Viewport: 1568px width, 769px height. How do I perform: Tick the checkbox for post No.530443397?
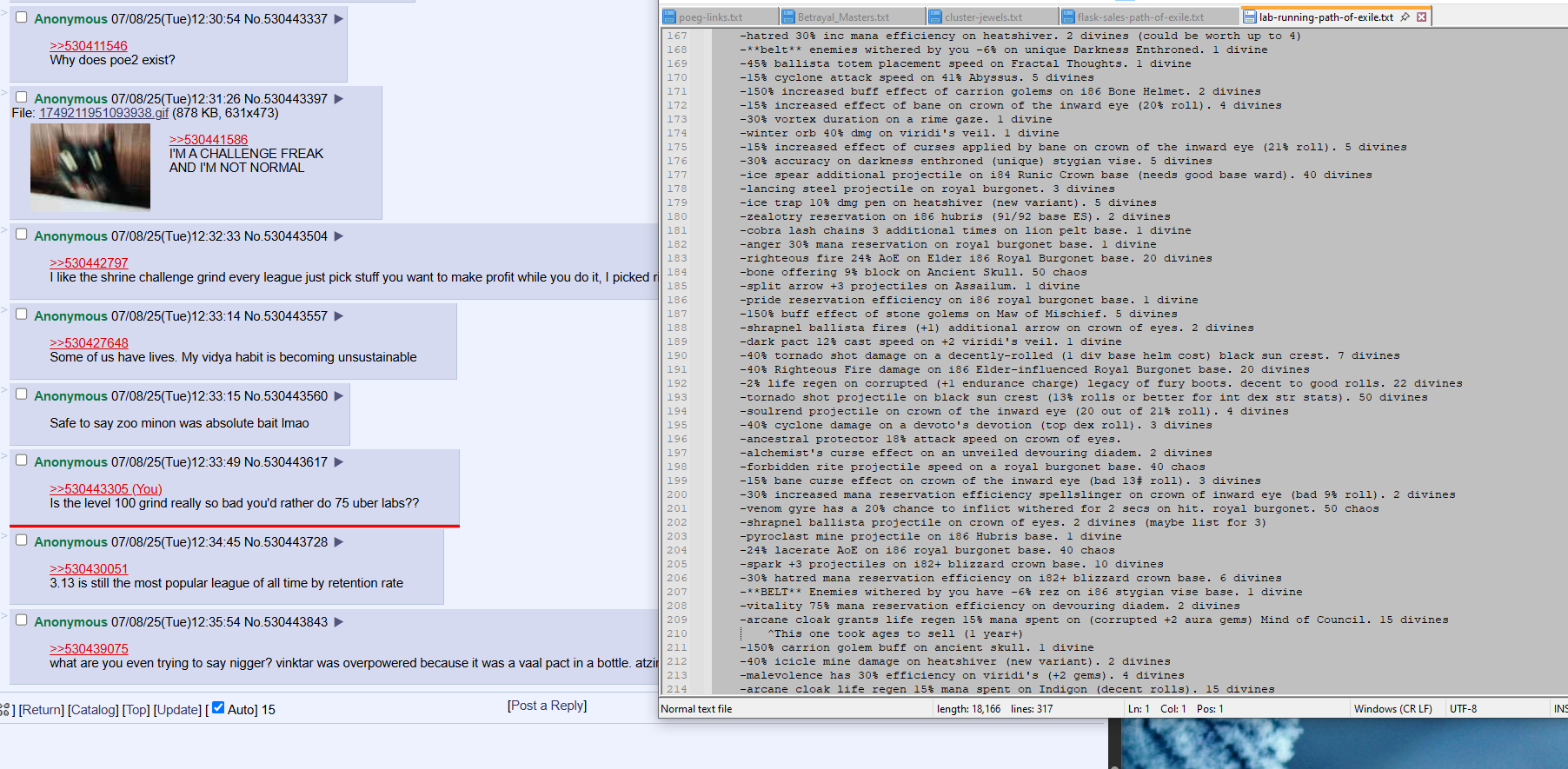pos(22,97)
